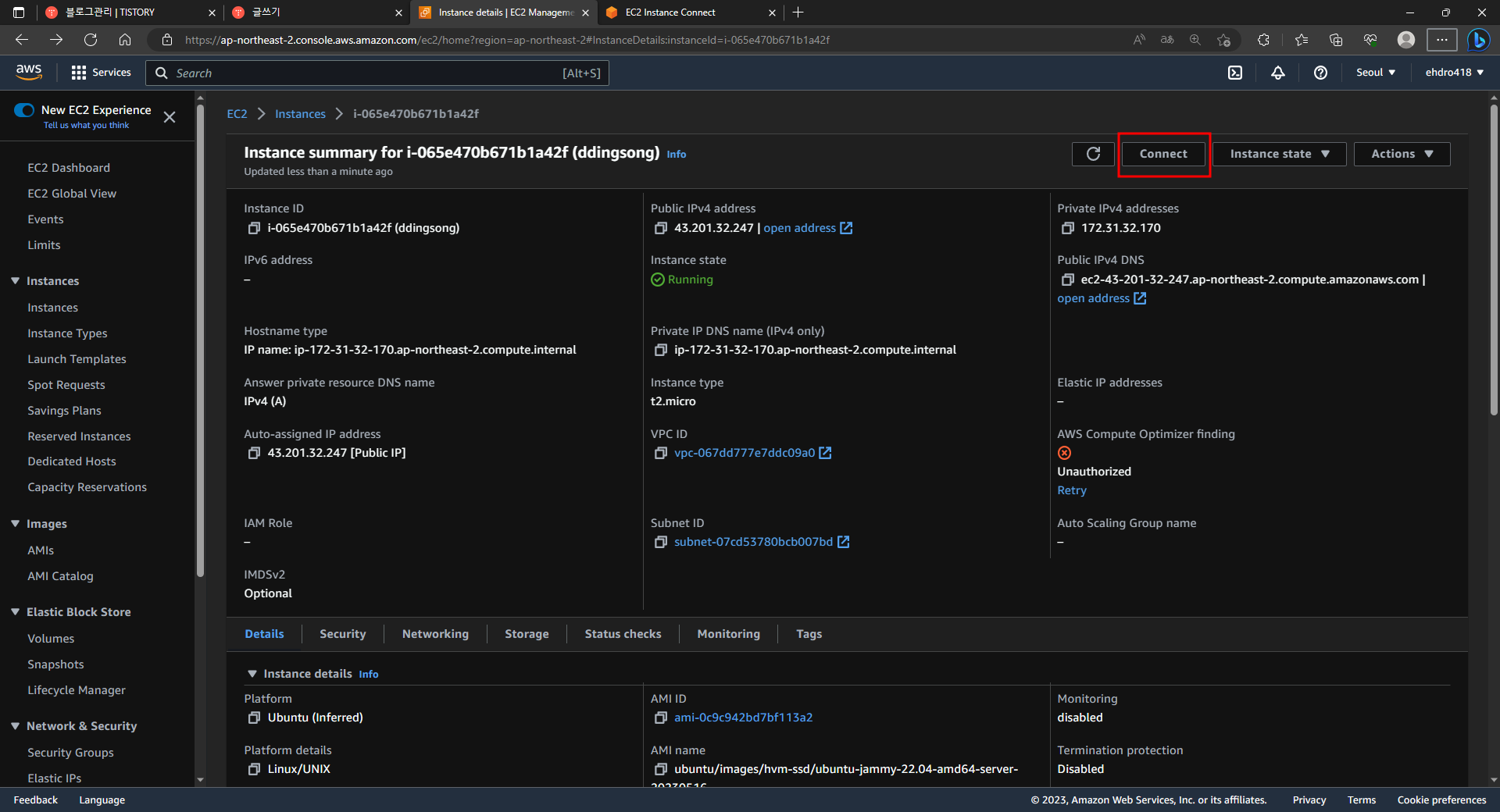1500x812 pixels.
Task: Reload the browser page
Action: tap(91, 40)
